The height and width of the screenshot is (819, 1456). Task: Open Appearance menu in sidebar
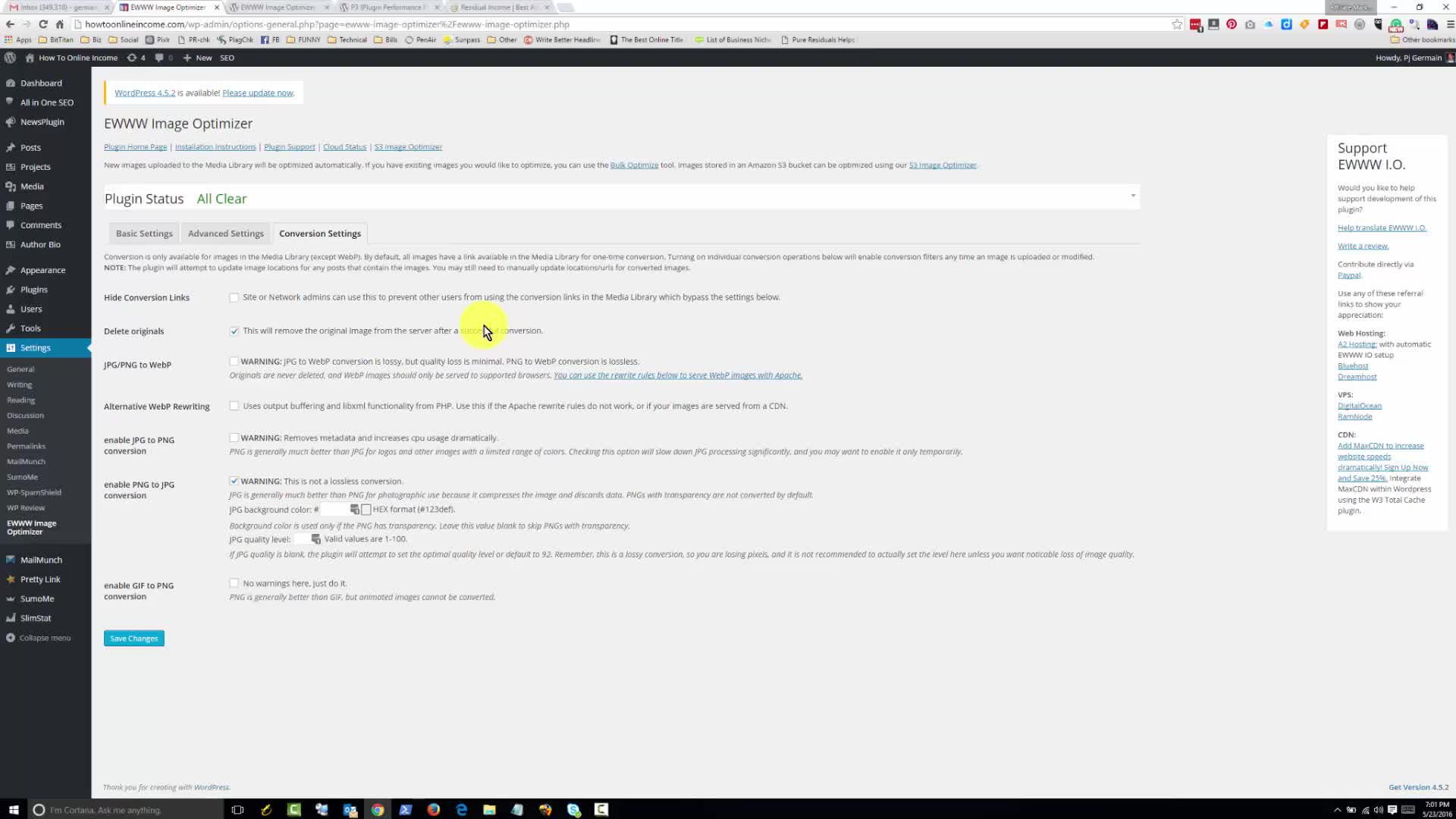[x=42, y=270]
